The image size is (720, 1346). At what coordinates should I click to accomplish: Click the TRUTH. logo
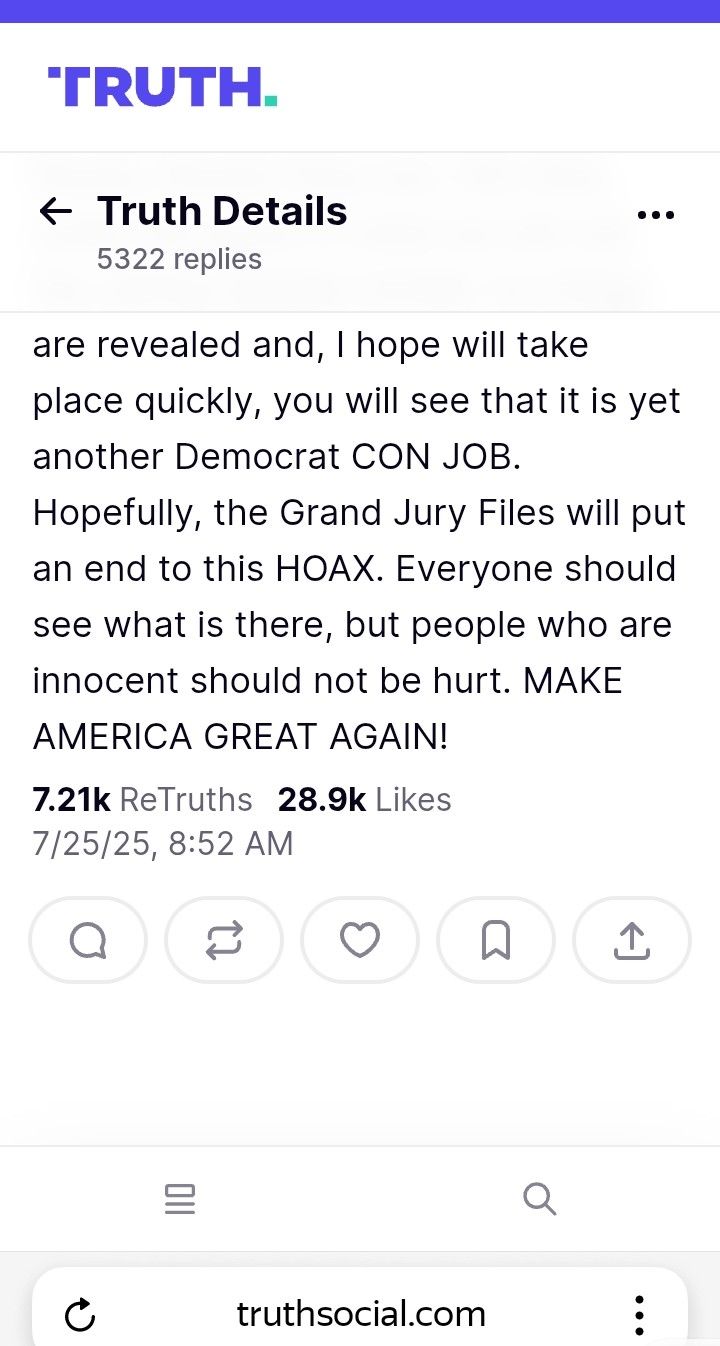(162, 87)
